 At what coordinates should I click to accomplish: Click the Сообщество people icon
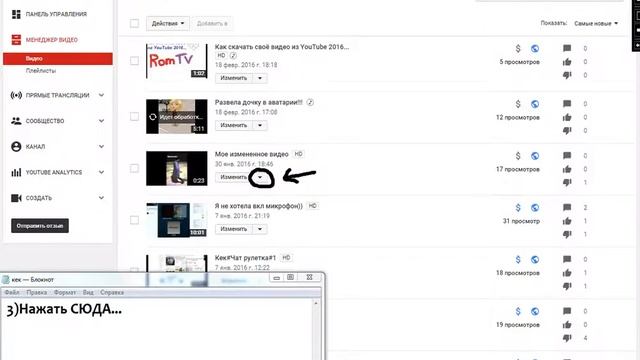16,121
